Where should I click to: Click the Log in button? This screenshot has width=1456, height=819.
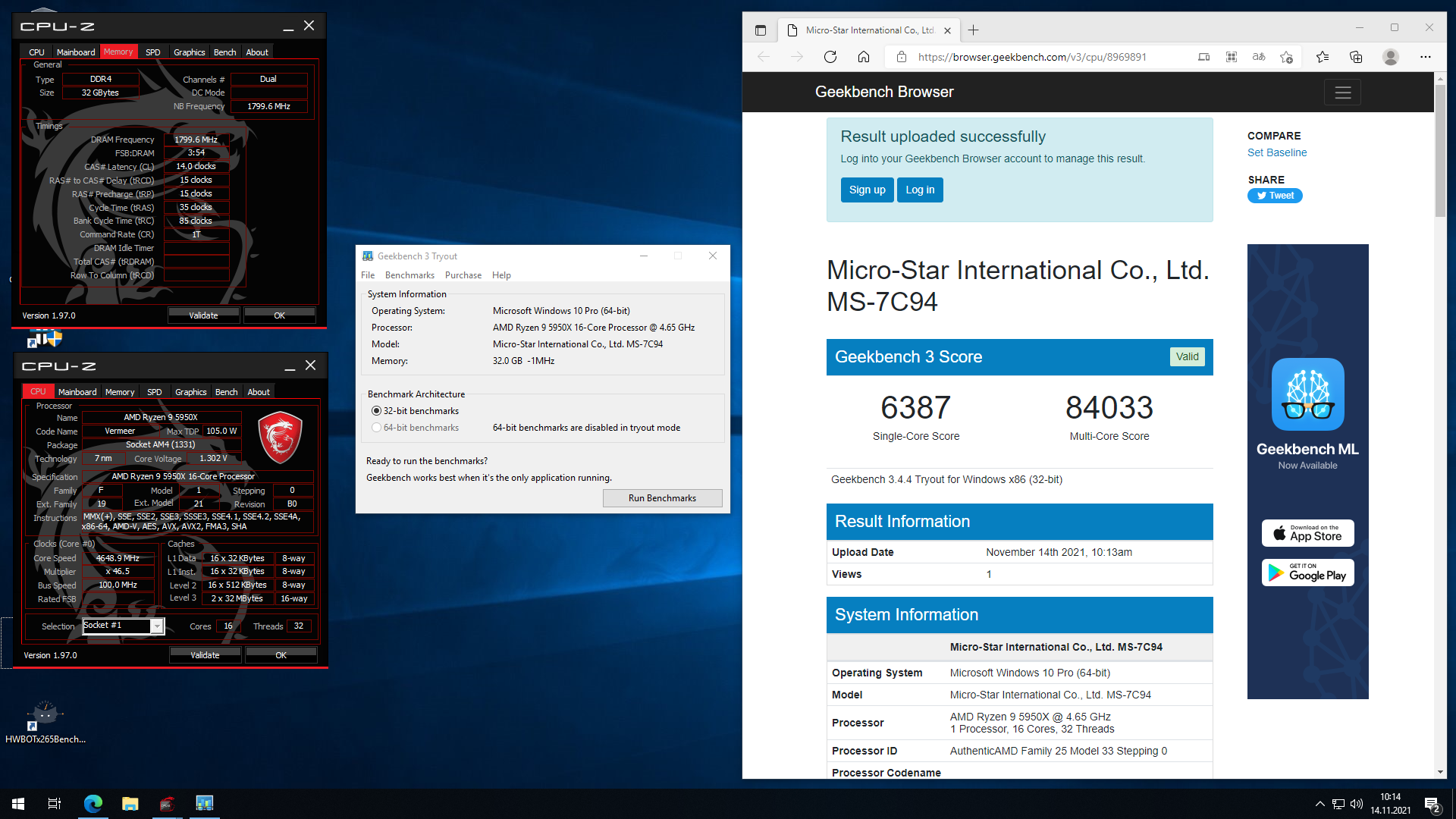920,190
